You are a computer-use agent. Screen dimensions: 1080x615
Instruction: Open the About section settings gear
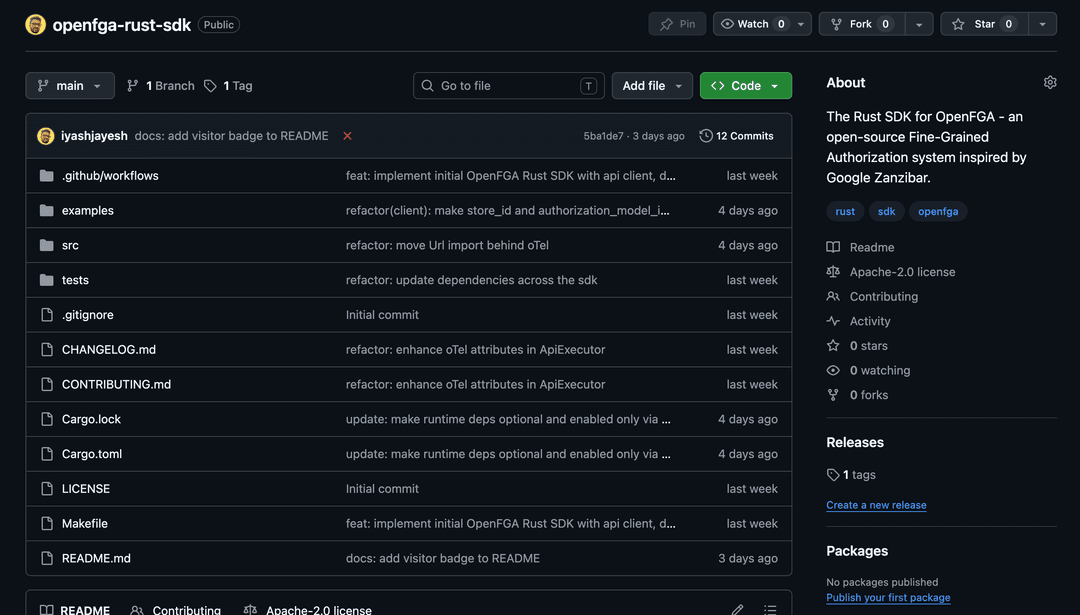[1049, 82]
